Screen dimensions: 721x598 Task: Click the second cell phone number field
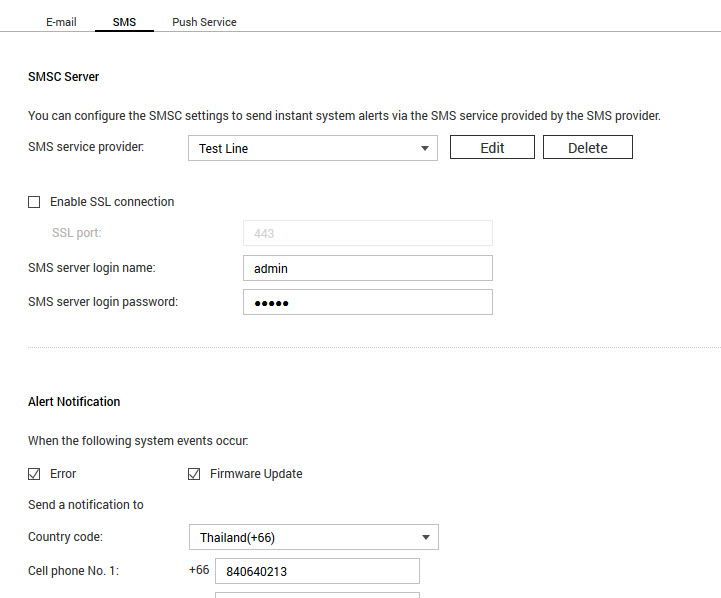[x=317, y=595]
